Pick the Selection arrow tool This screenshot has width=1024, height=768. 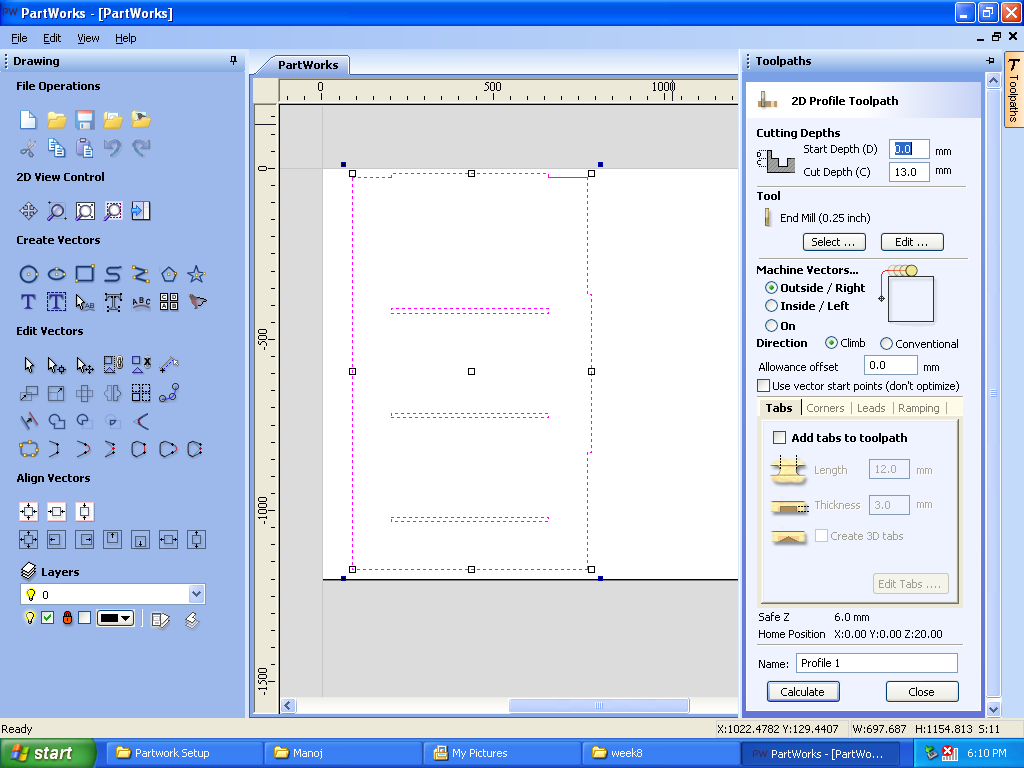[x=28, y=364]
